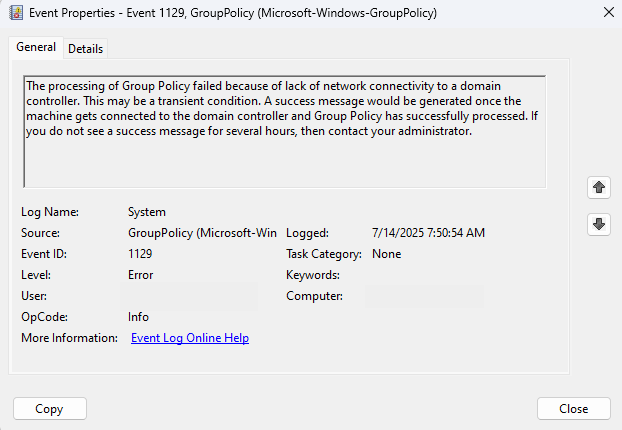Select the Event ID value 1129
Image resolution: width=622 pixels, height=430 pixels.
coord(140,254)
